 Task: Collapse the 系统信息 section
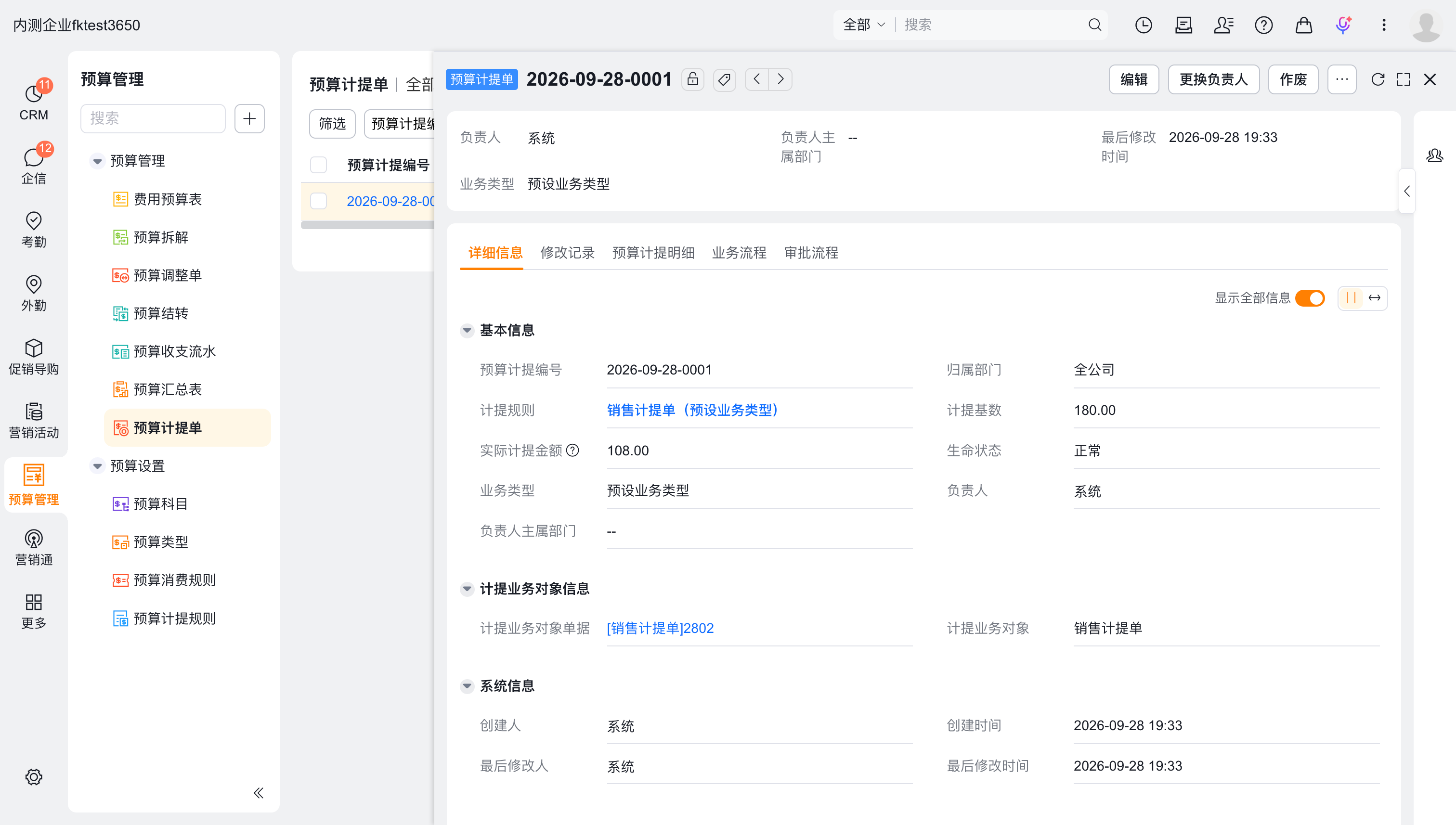[x=467, y=686]
